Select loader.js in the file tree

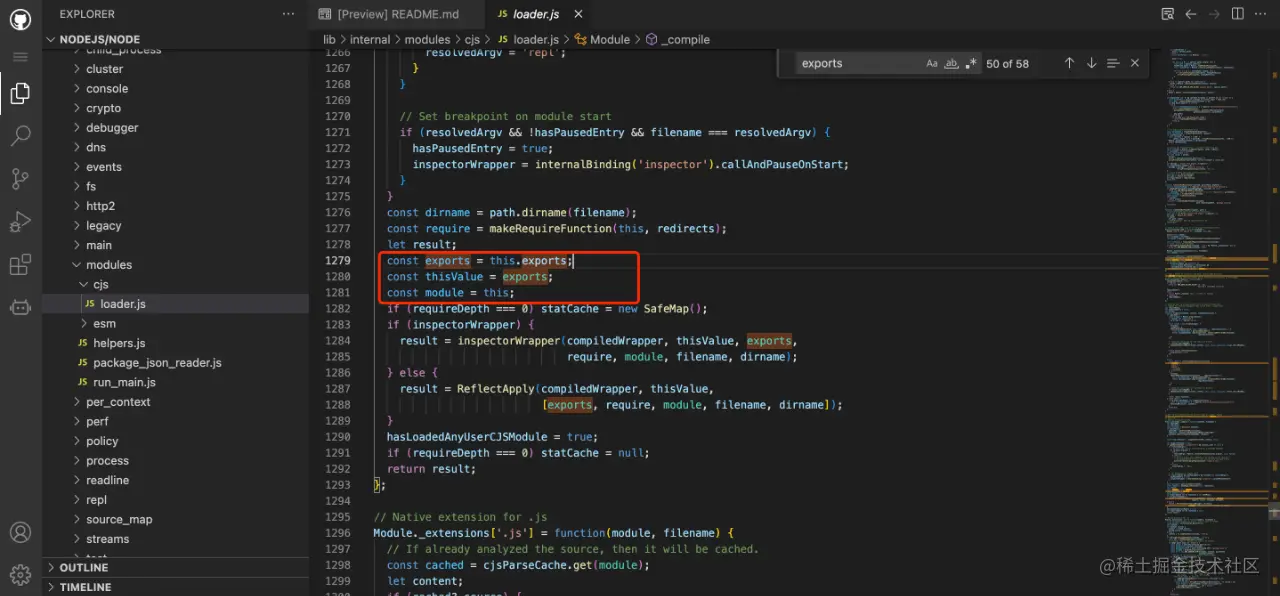pos(175,304)
